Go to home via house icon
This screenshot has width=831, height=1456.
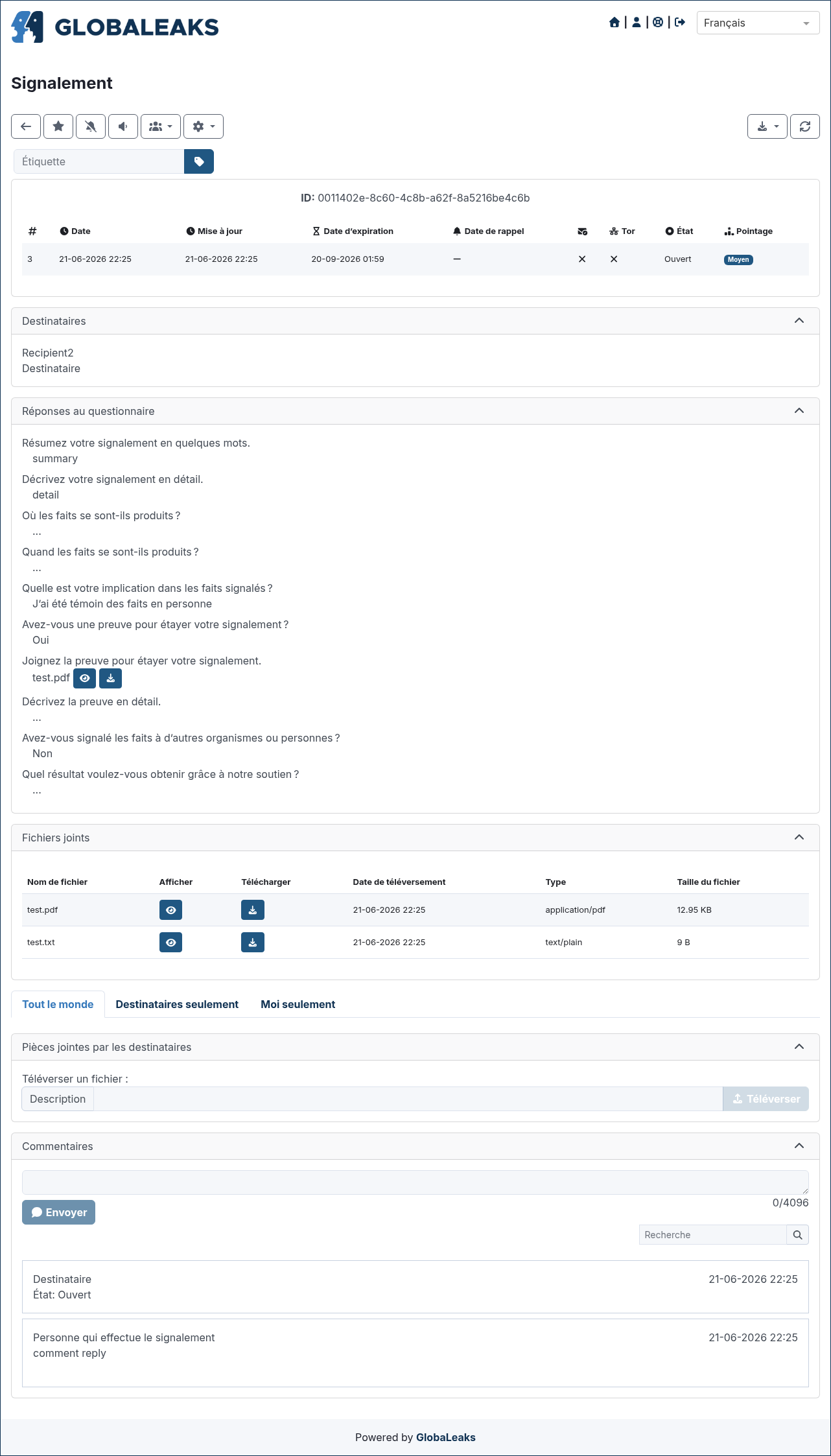point(614,23)
